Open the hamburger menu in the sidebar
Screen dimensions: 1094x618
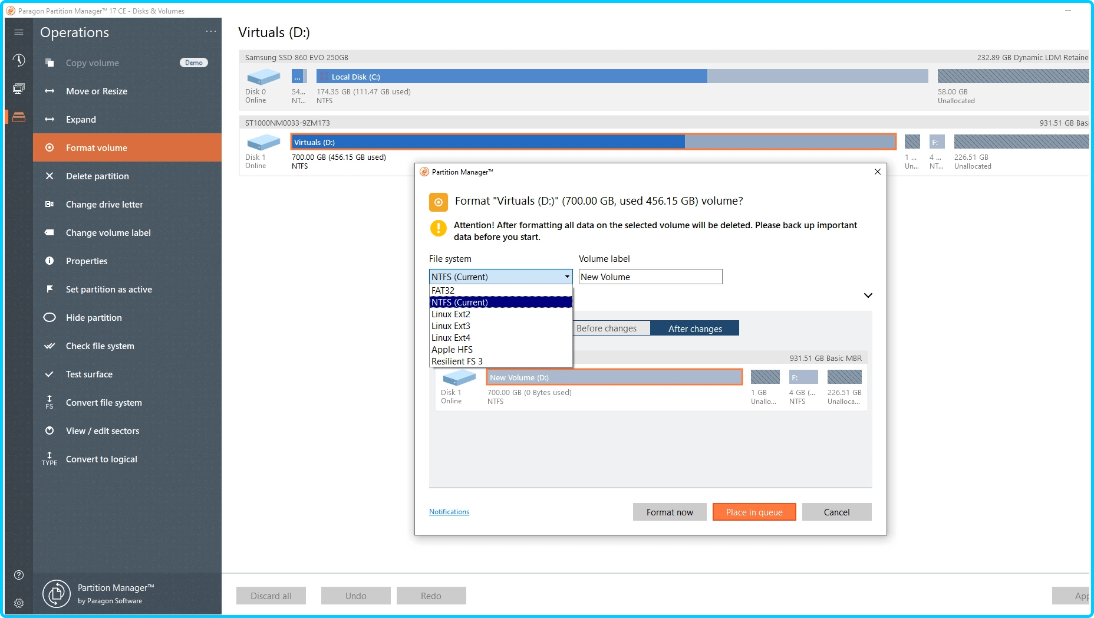(x=18, y=32)
